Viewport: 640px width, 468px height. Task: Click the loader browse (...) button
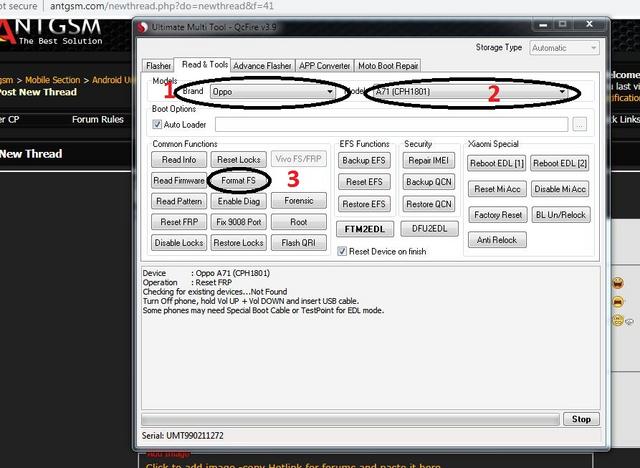click(580, 124)
